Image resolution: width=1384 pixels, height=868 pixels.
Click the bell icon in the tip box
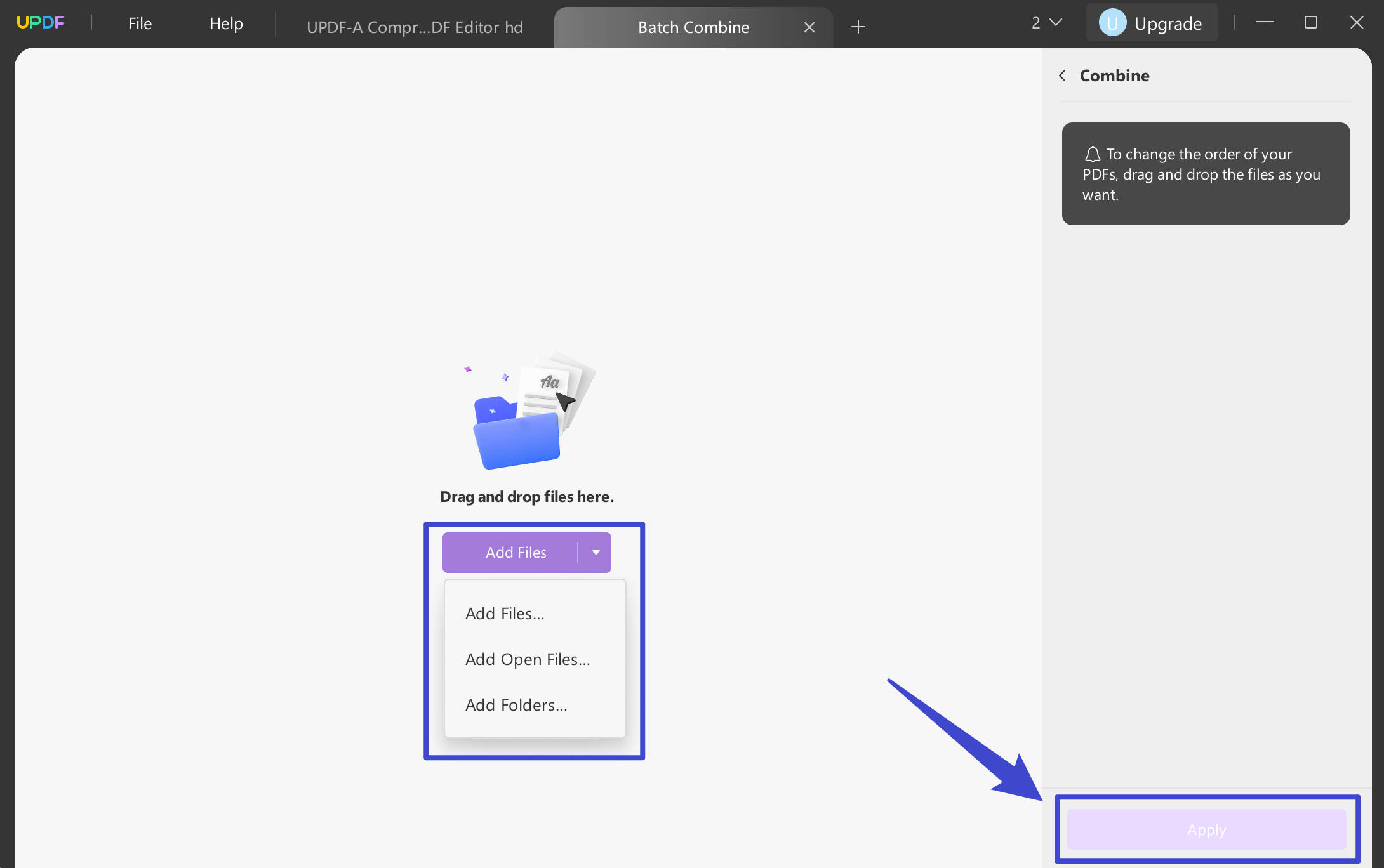(1093, 154)
